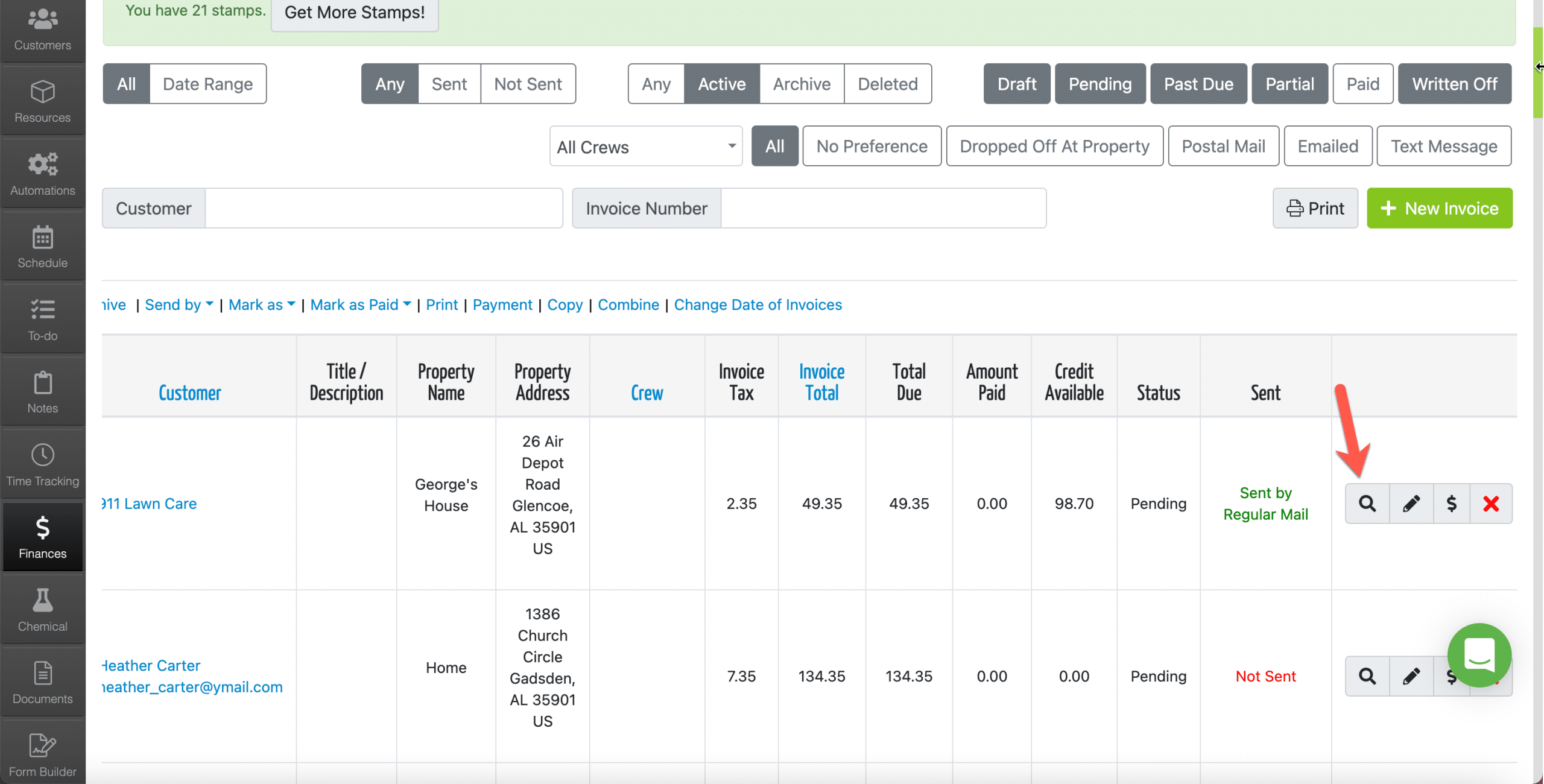
Task: Sort table by Invoice Total column
Action: (x=821, y=382)
